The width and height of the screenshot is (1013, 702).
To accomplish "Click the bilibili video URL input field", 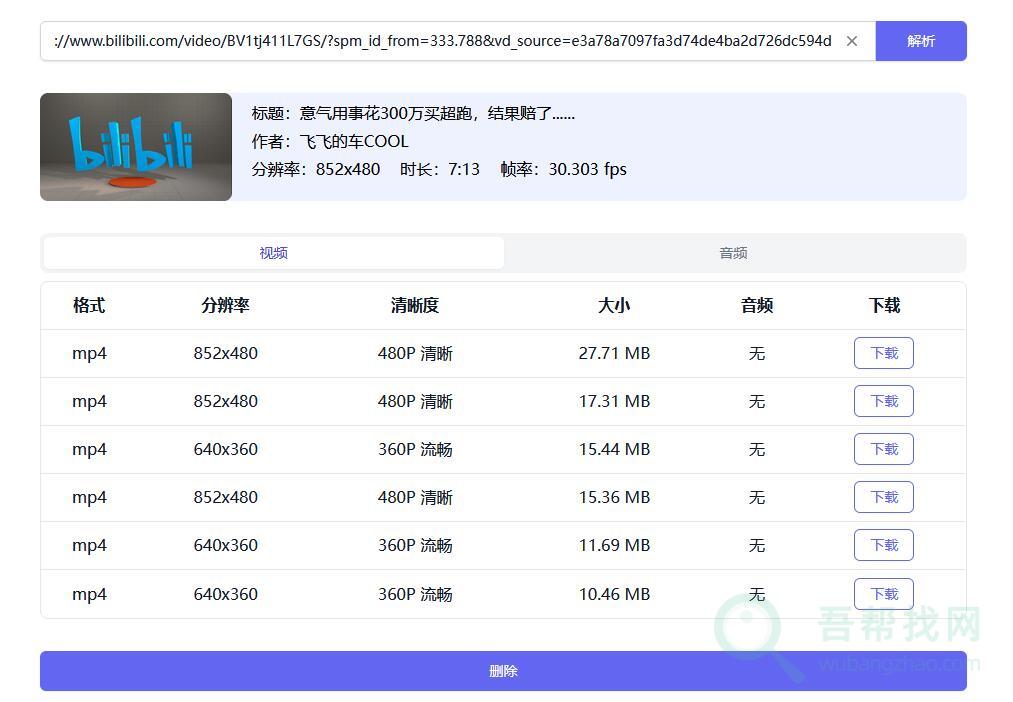I will pos(440,41).
